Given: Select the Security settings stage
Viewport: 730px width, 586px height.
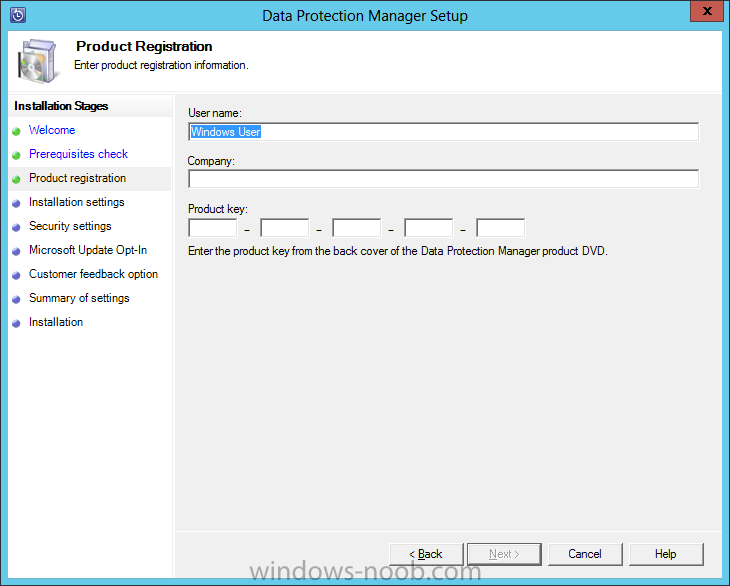Looking at the screenshot, I should pyautogui.click(x=70, y=226).
